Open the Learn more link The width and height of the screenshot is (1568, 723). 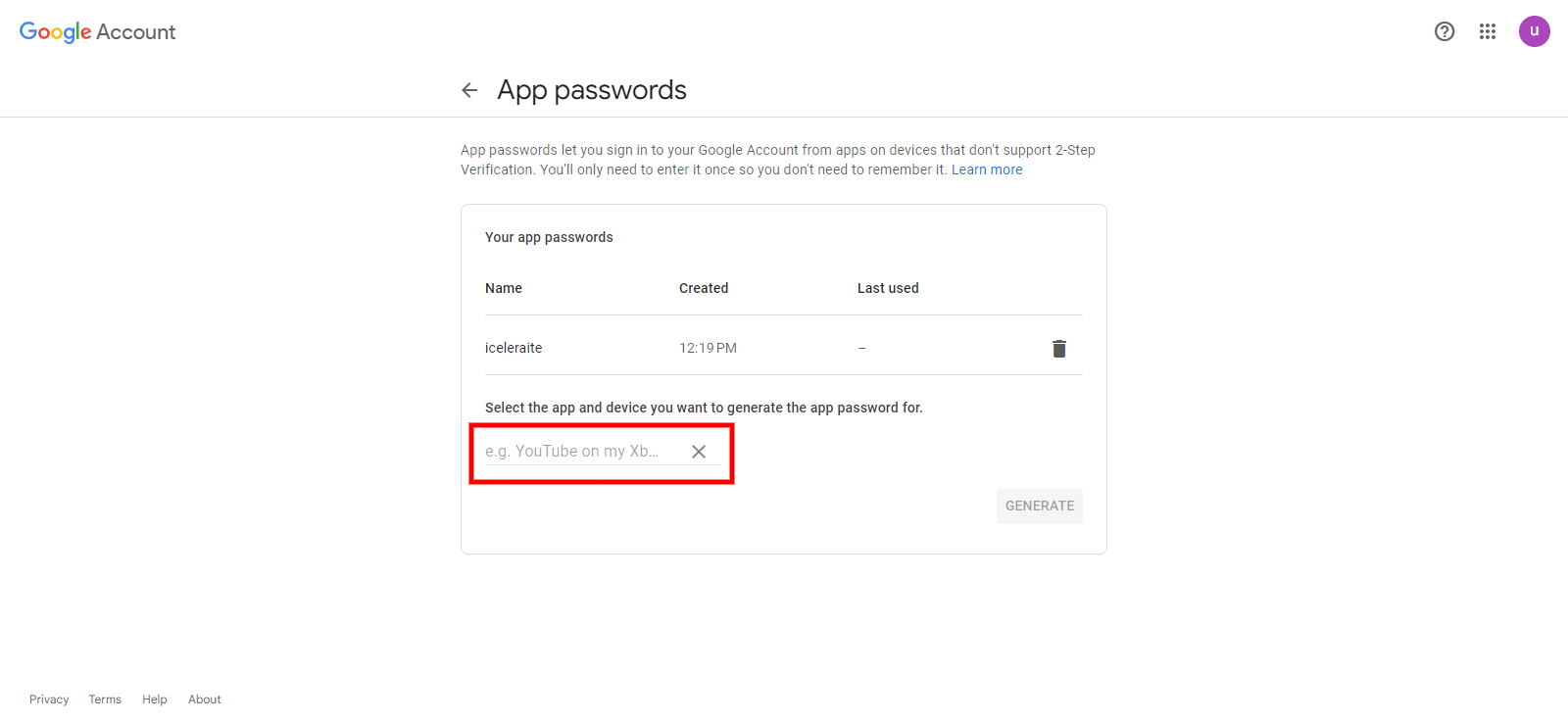986,169
